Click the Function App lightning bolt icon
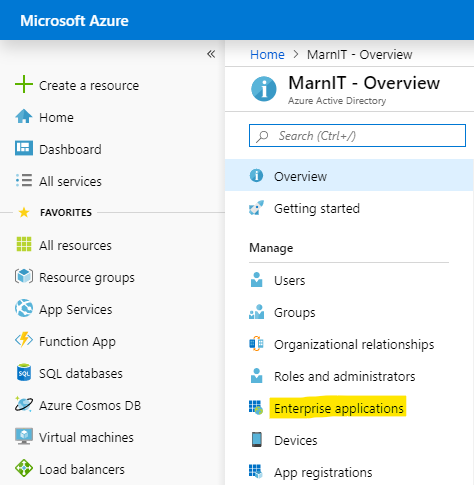This screenshot has width=474, height=485. tap(24, 340)
